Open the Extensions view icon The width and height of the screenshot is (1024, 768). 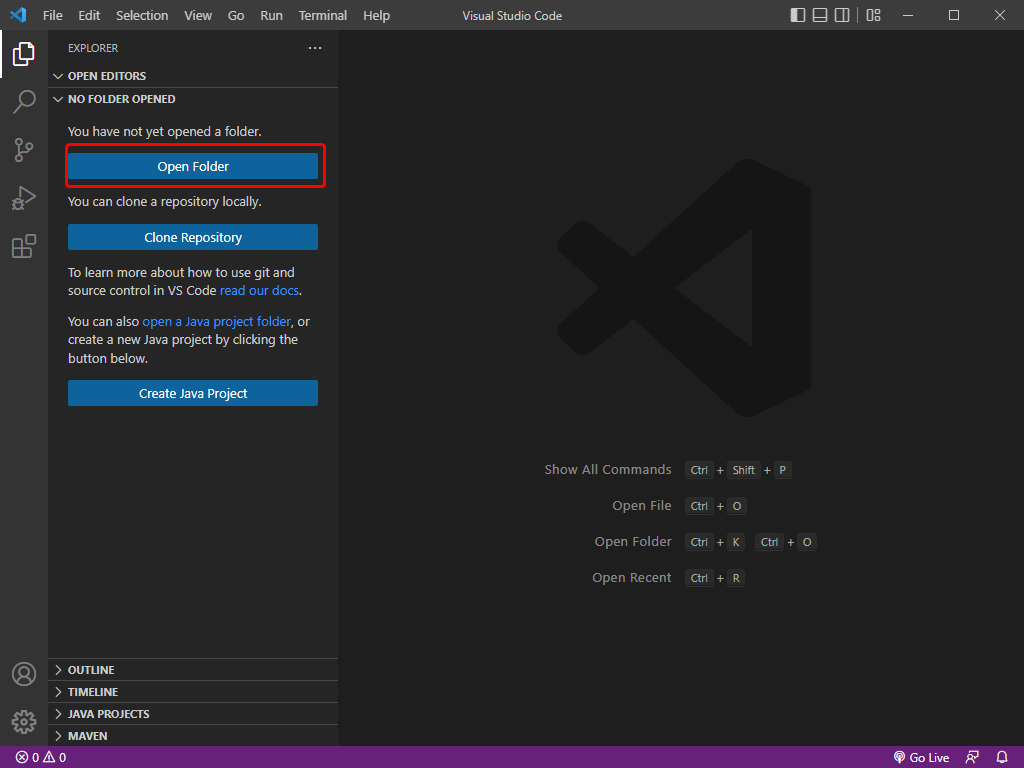24,246
